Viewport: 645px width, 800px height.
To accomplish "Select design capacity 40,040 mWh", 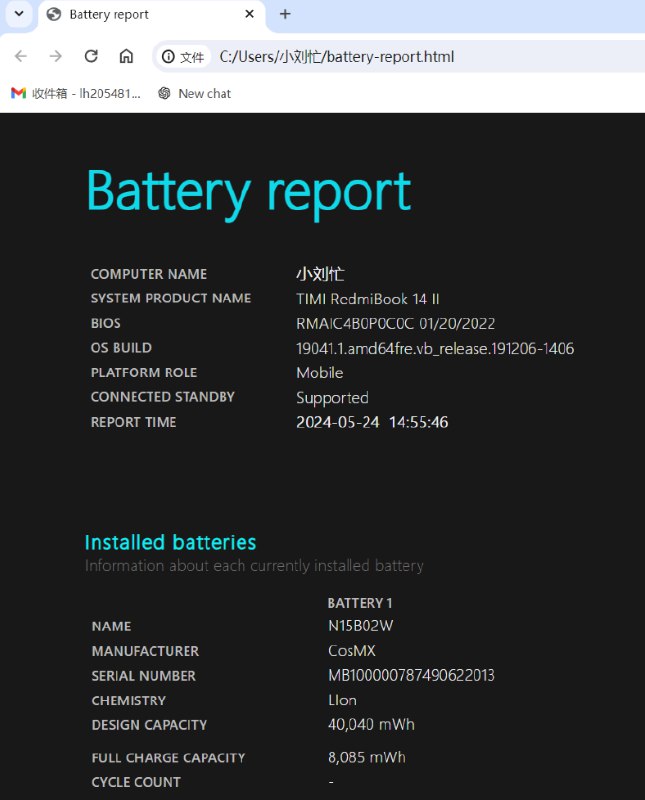I will 371,725.
